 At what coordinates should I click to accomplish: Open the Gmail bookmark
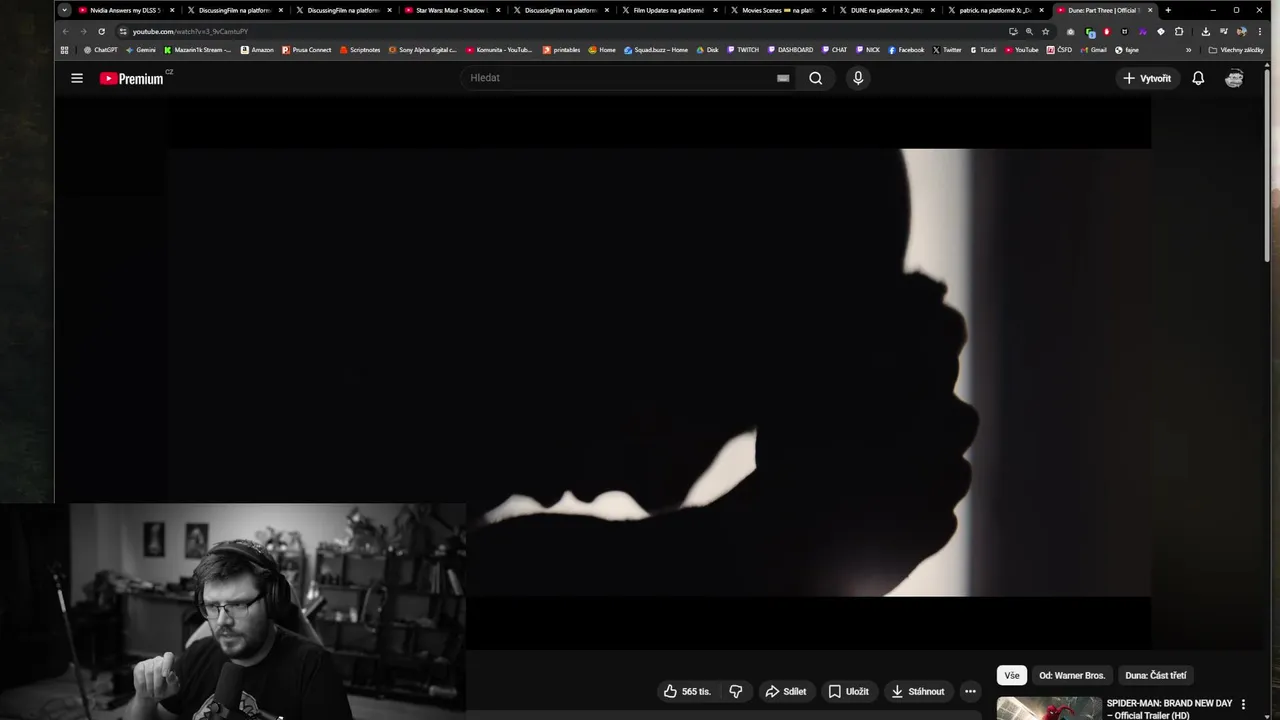click(x=1093, y=50)
